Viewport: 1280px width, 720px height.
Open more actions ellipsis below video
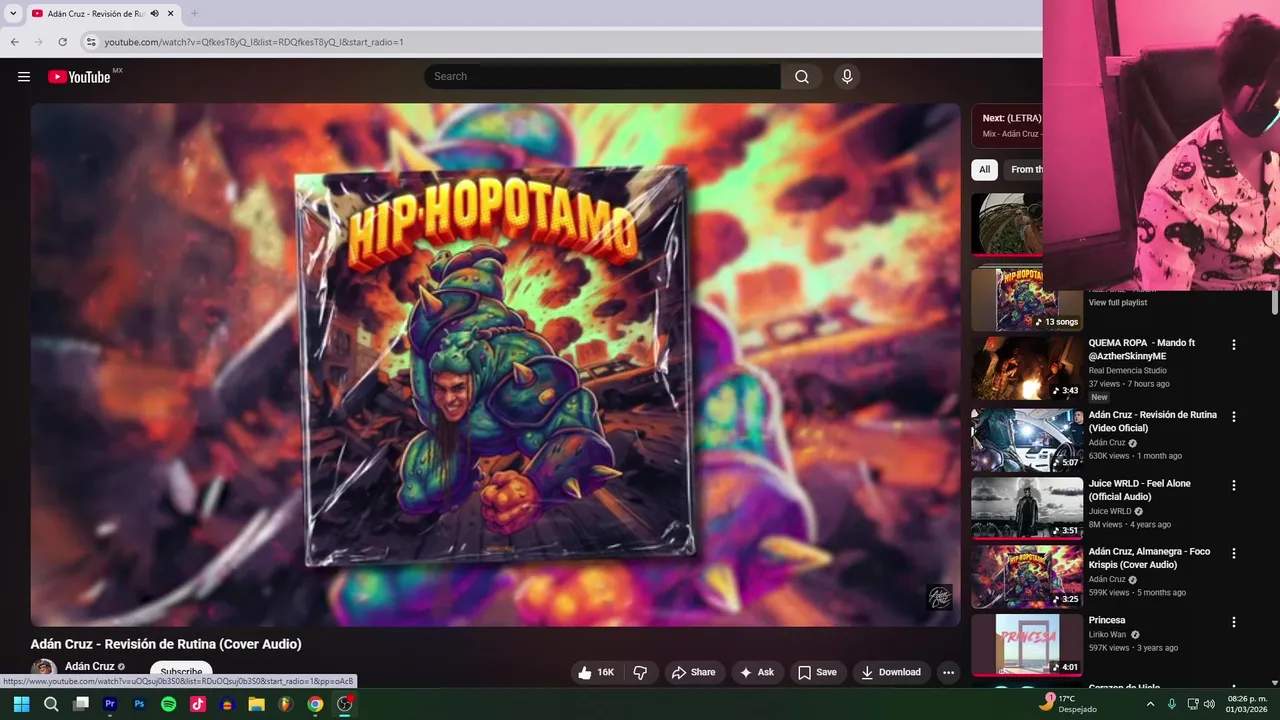[x=948, y=672]
